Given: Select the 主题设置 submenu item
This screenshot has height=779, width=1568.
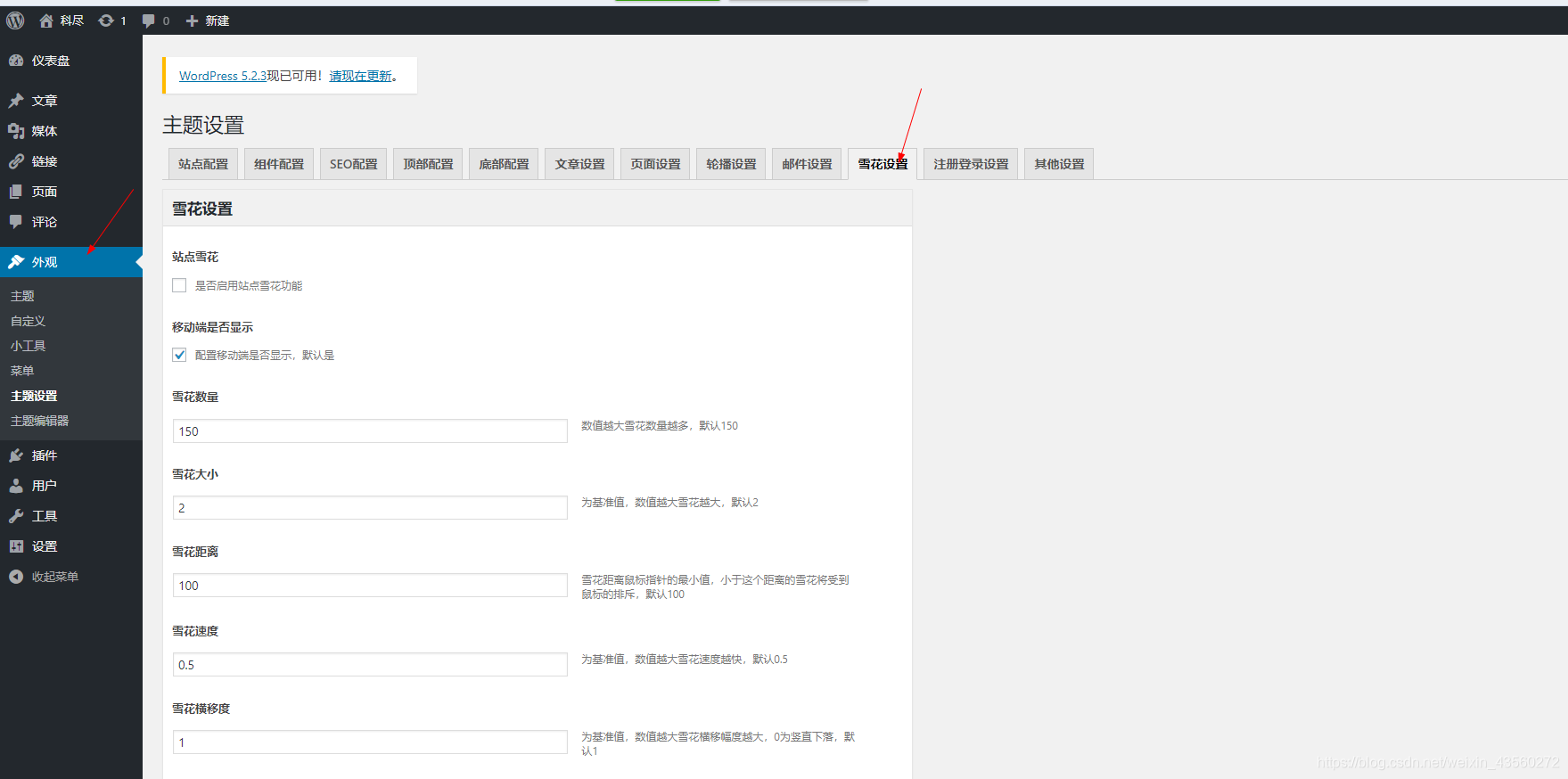Looking at the screenshot, I should point(34,396).
